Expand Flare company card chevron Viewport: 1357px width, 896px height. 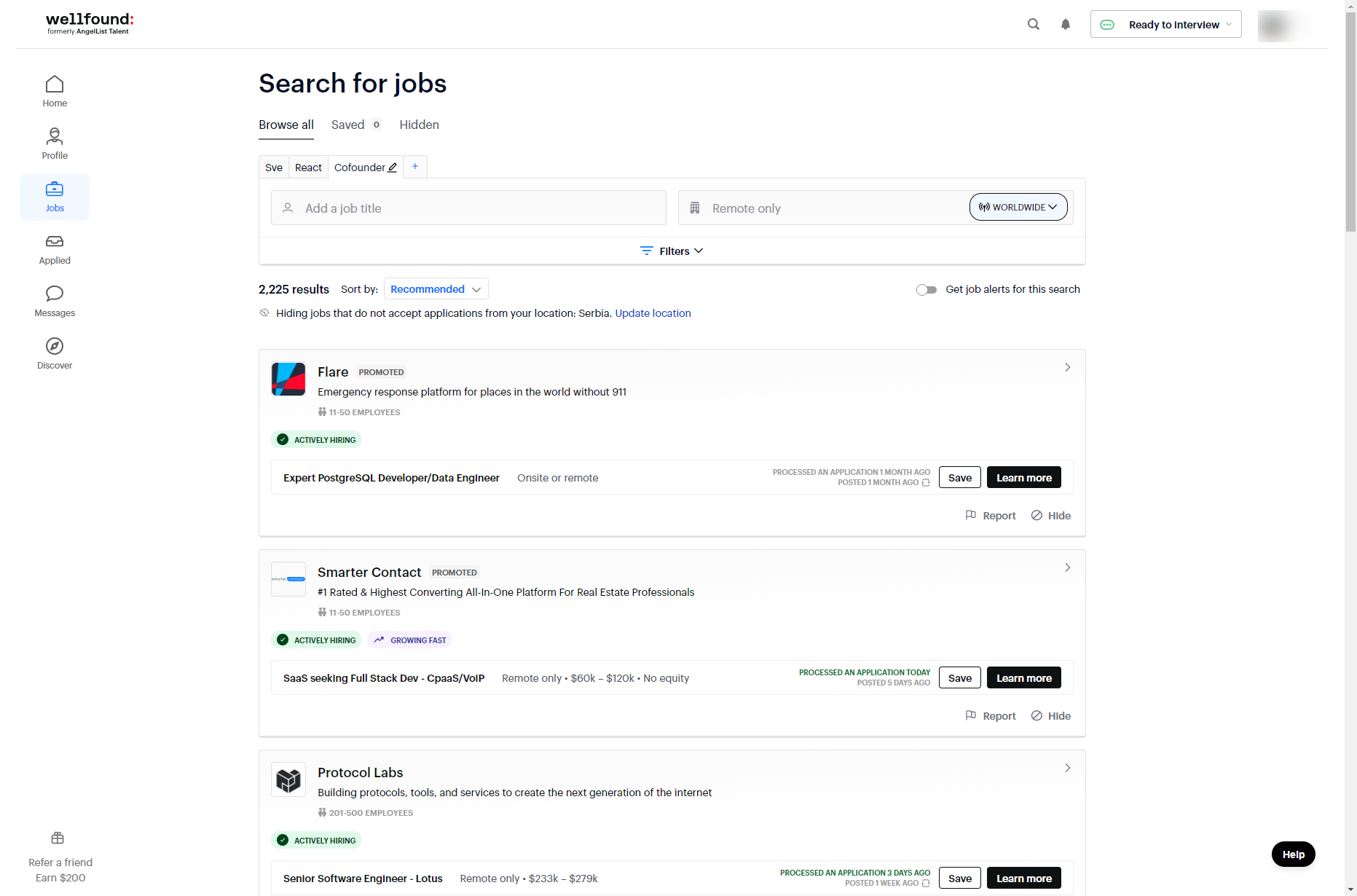pyautogui.click(x=1068, y=367)
